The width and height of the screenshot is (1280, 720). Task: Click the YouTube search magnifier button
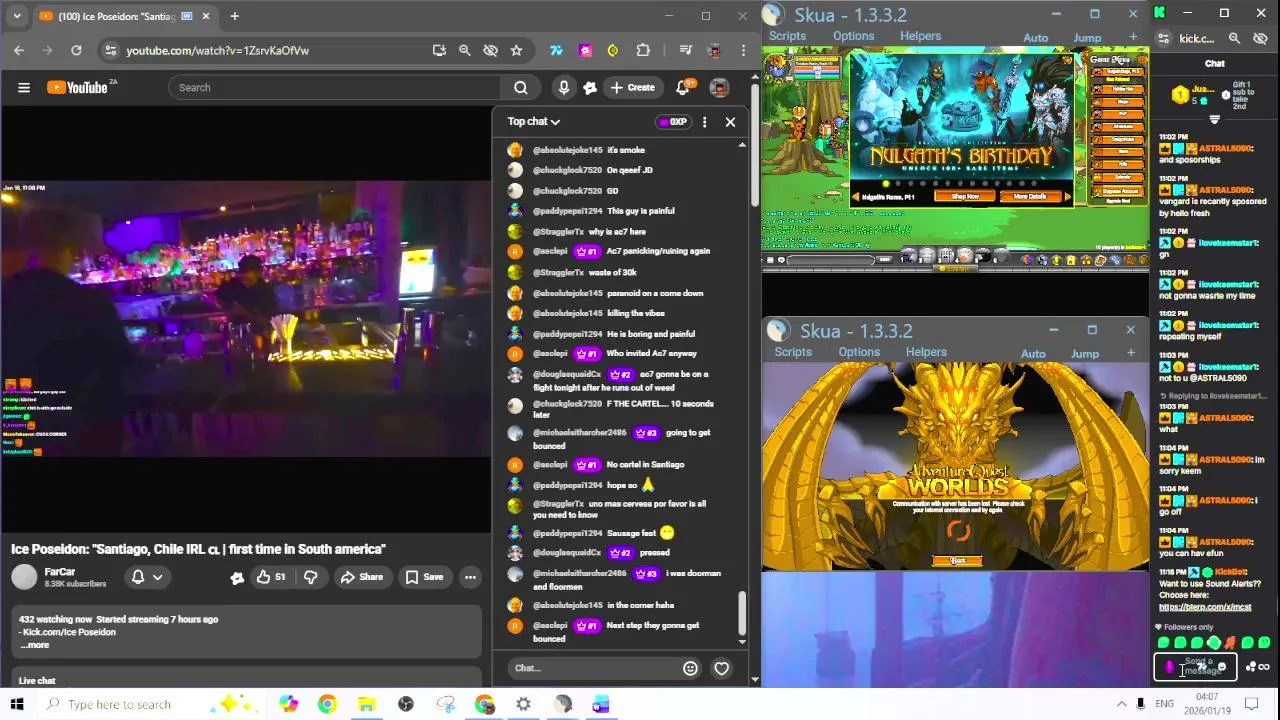521,87
